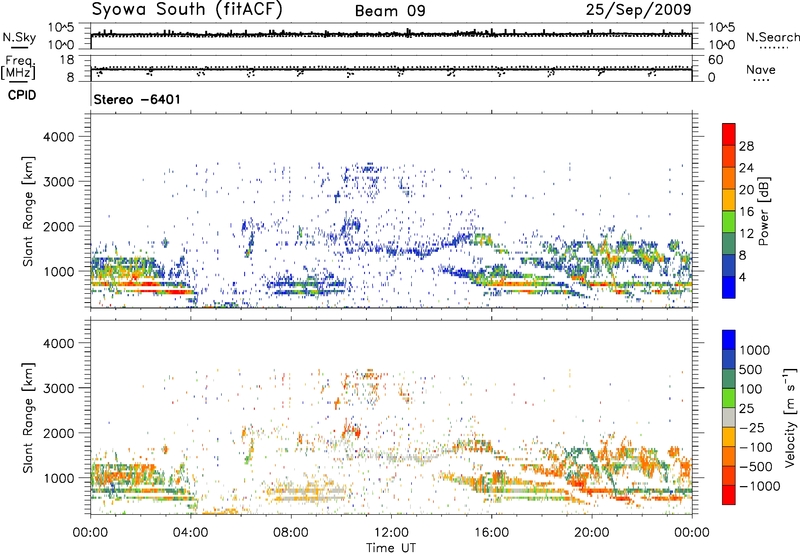Select the '4000' tick of the power panel
800x554 pixels.
(59, 137)
